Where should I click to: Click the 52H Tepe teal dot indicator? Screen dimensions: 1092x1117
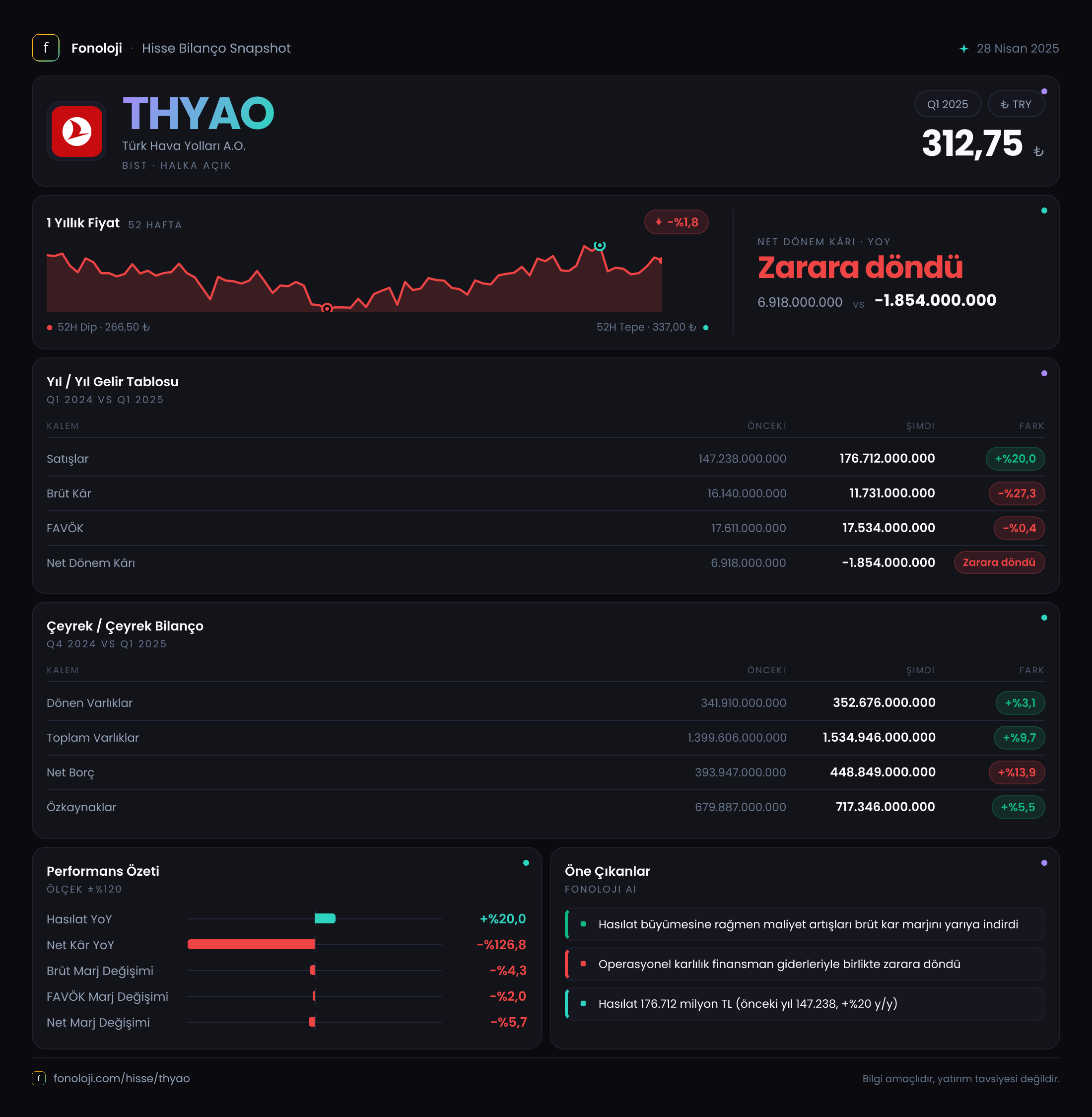(x=705, y=328)
